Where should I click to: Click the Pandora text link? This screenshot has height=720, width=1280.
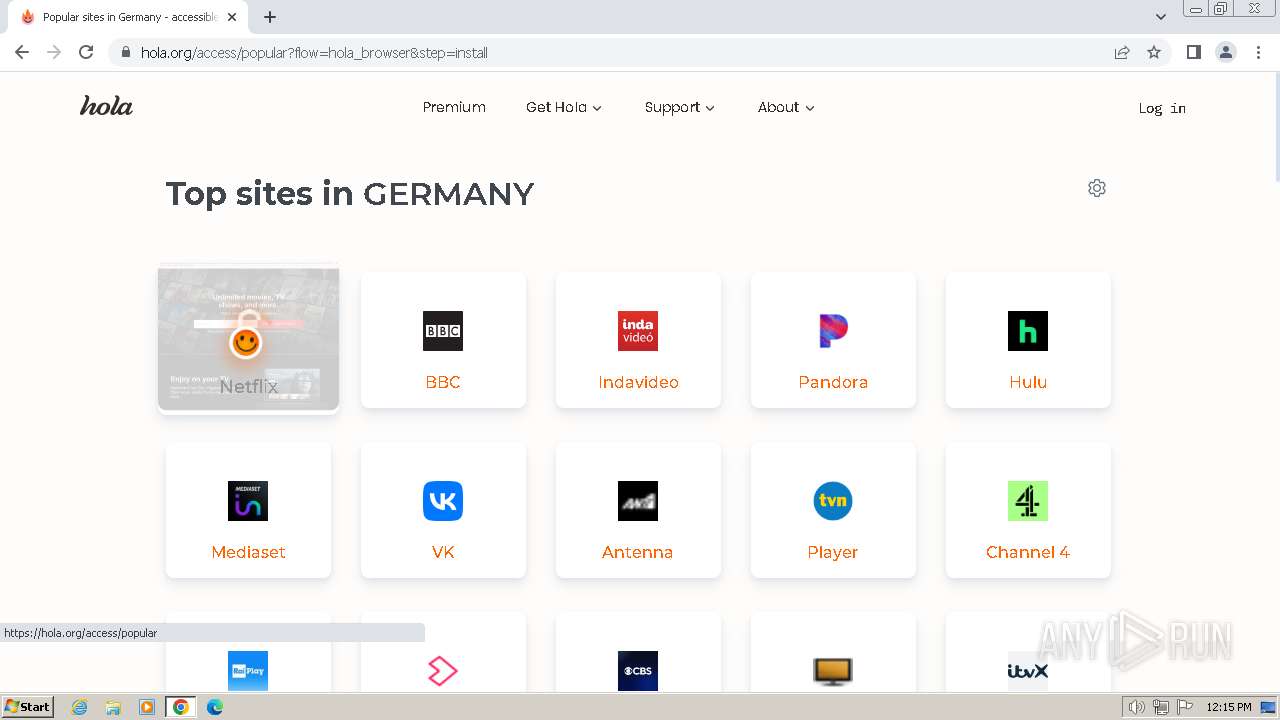click(x=833, y=382)
